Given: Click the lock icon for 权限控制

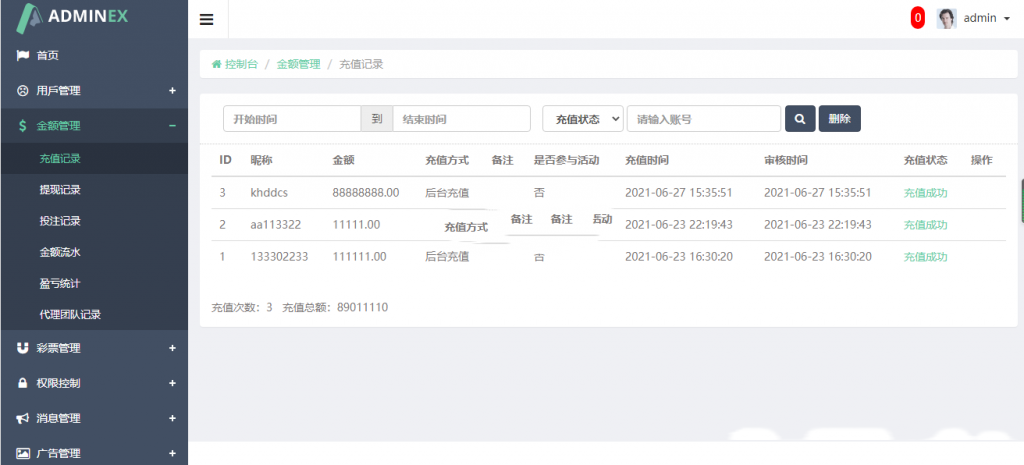Looking at the screenshot, I should click(22, 383).
